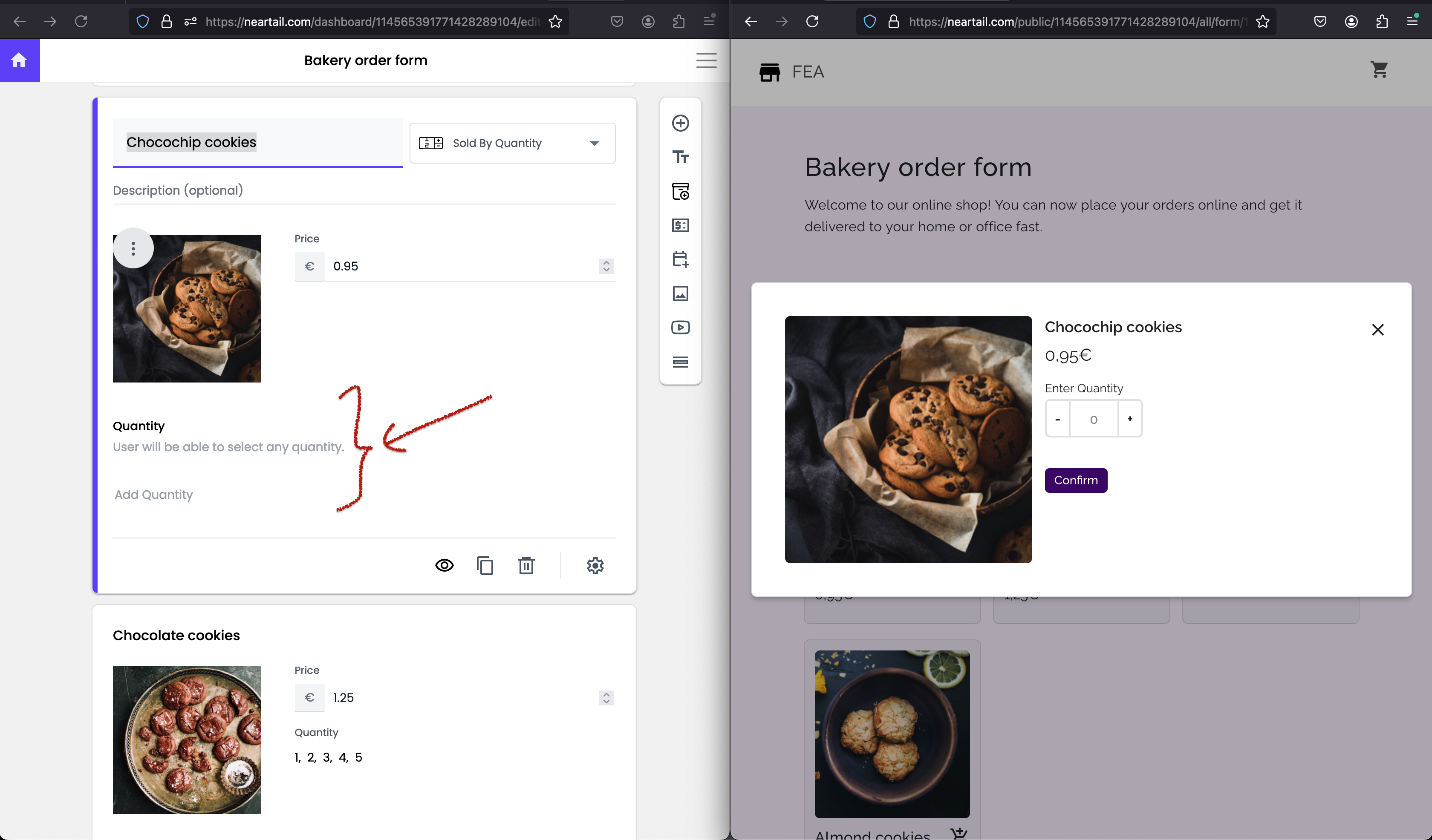Click the calendar add icon in sidebar
Screen dimensions: 1432x840
tap(680, 259)
